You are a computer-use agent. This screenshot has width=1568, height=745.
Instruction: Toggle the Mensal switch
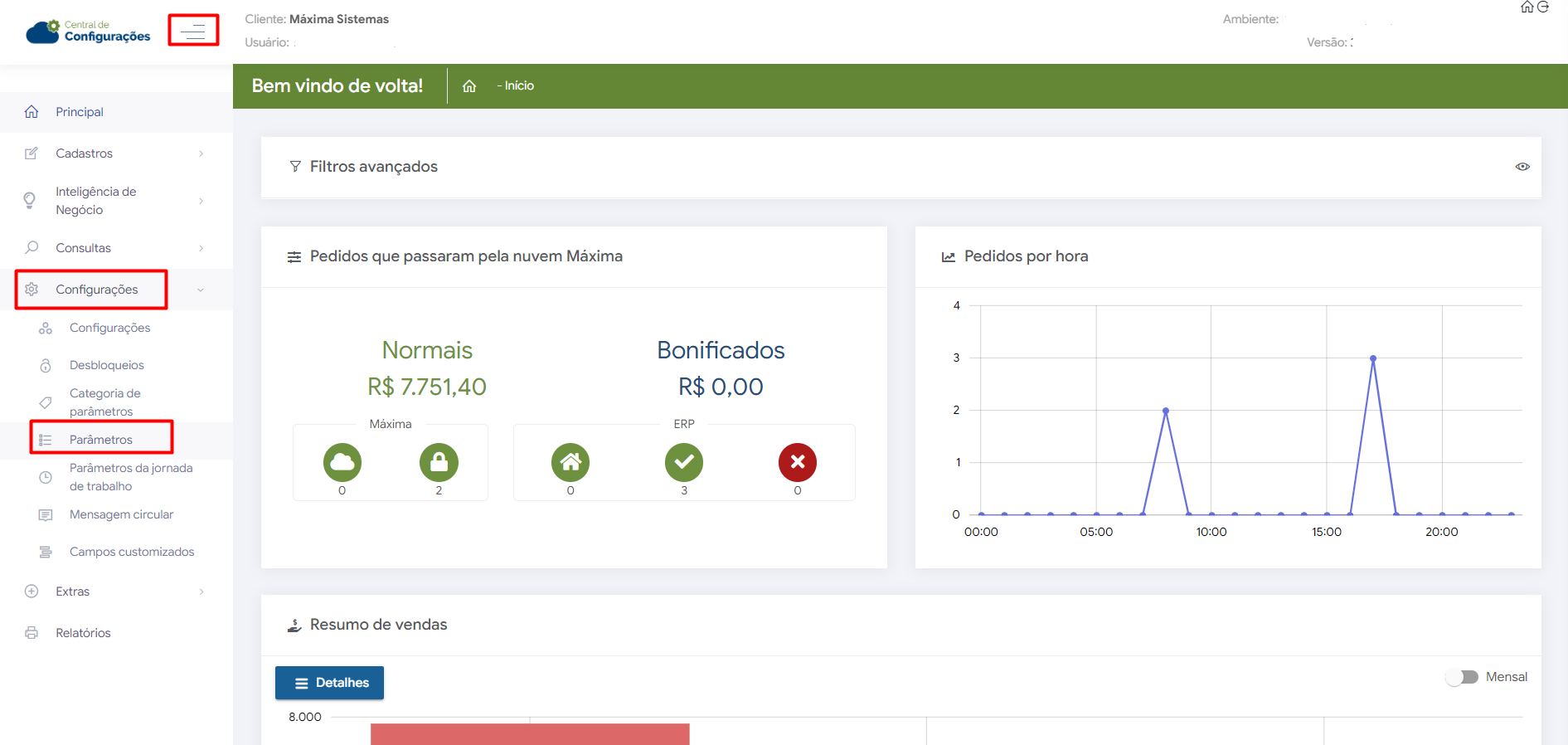tap(1463, 677)
